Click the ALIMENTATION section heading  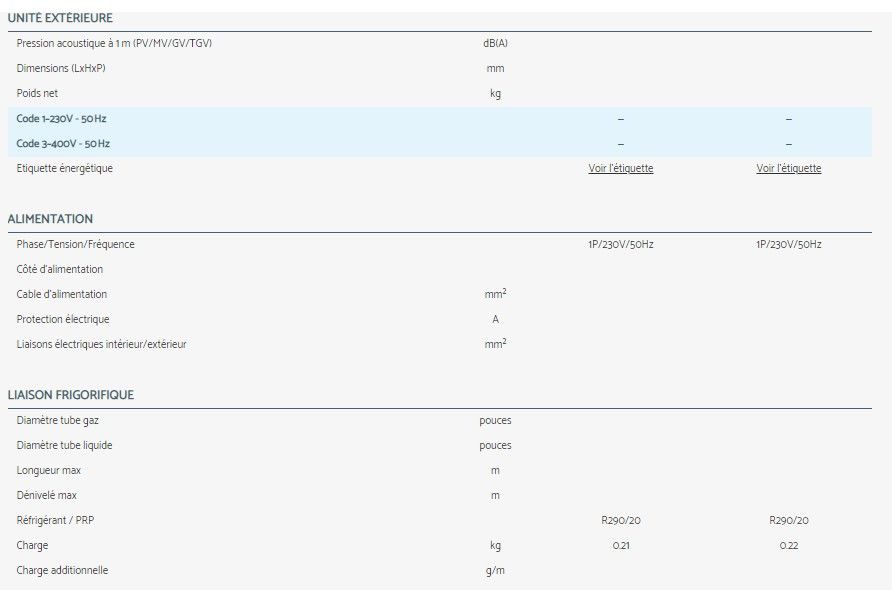(50, 219)
